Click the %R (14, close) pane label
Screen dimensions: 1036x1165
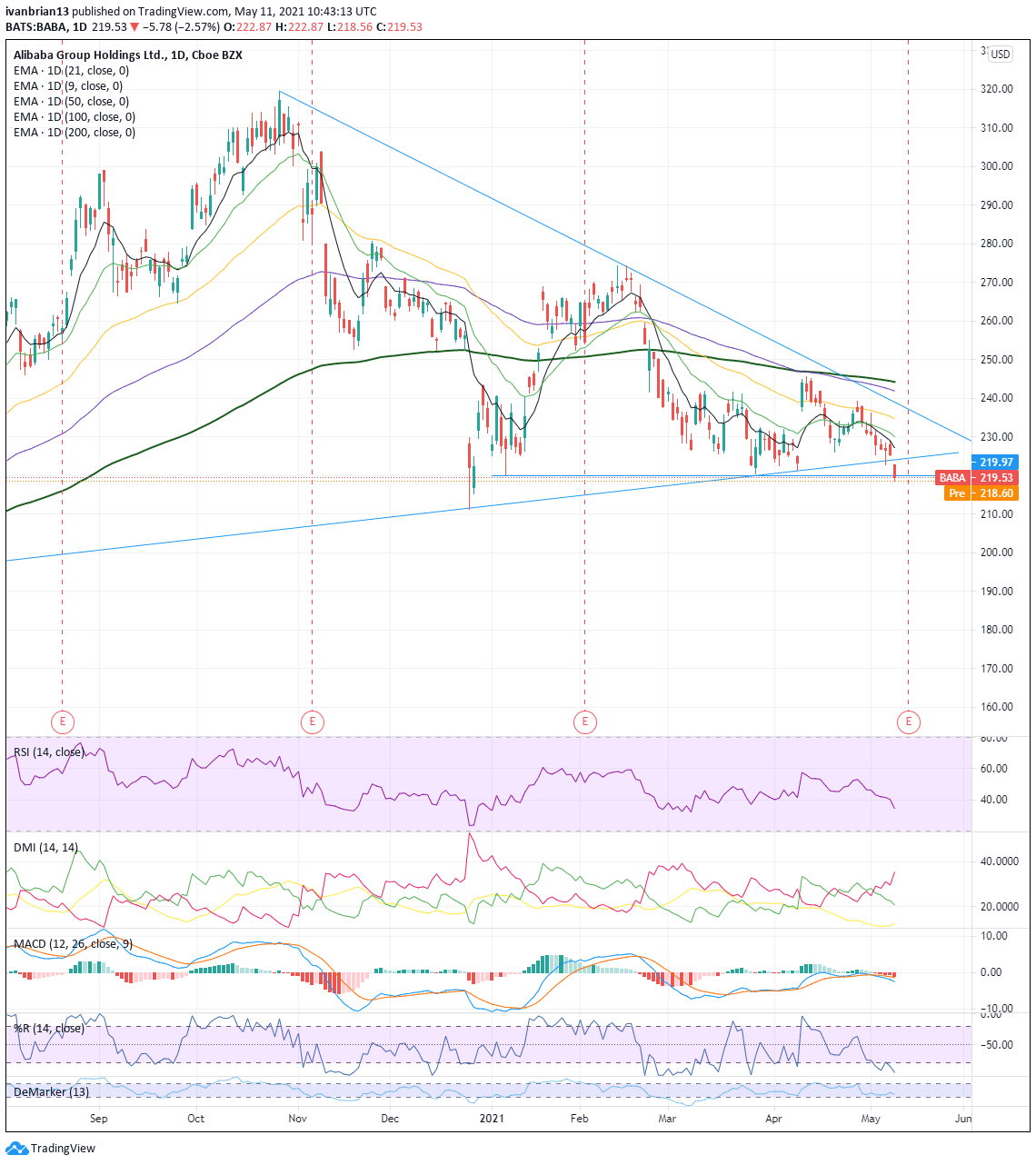point(48,1029)
